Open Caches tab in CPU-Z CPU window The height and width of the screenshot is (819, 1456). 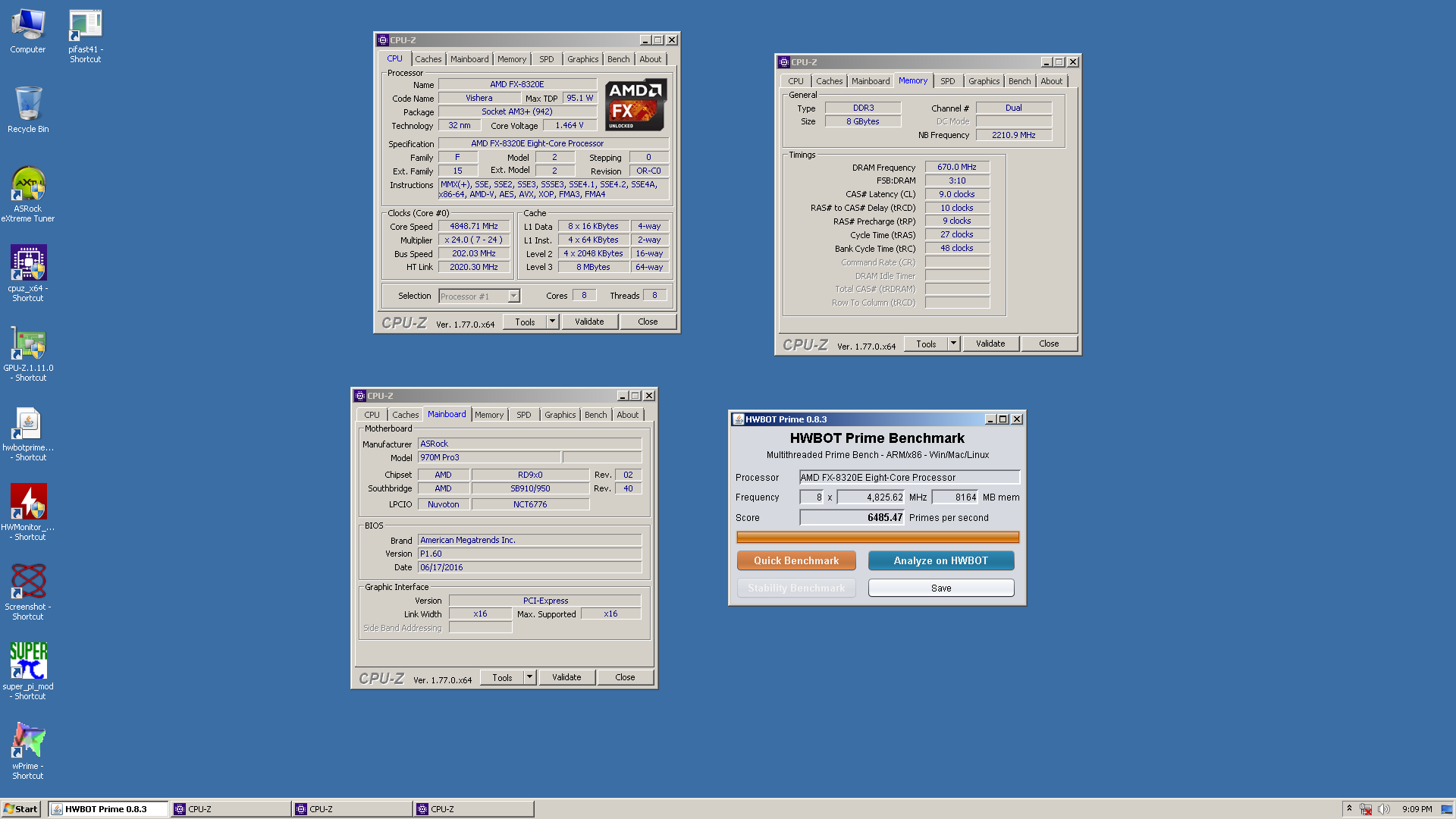click(x=428, y=59)
